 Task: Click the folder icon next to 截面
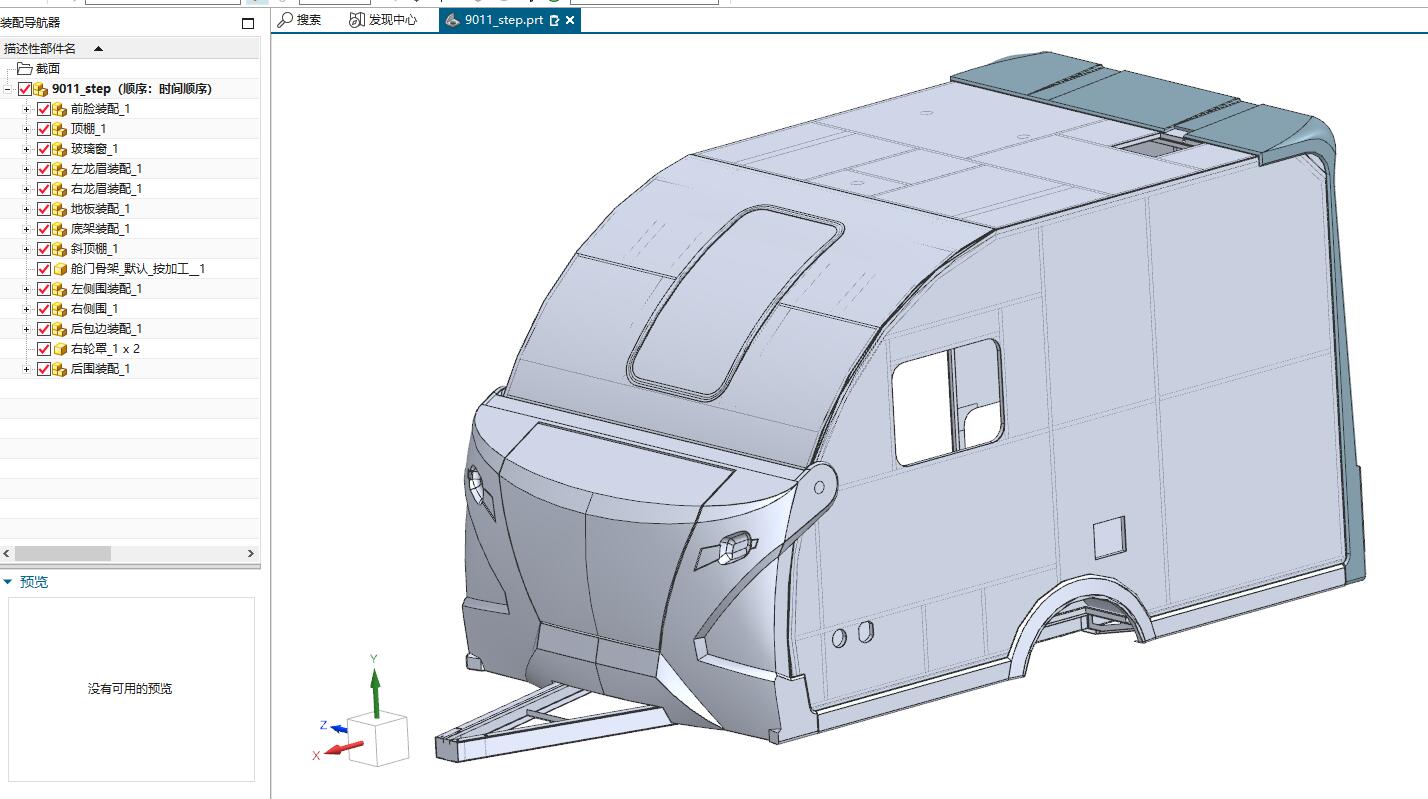pyautogui.click(x=25, y=69)
